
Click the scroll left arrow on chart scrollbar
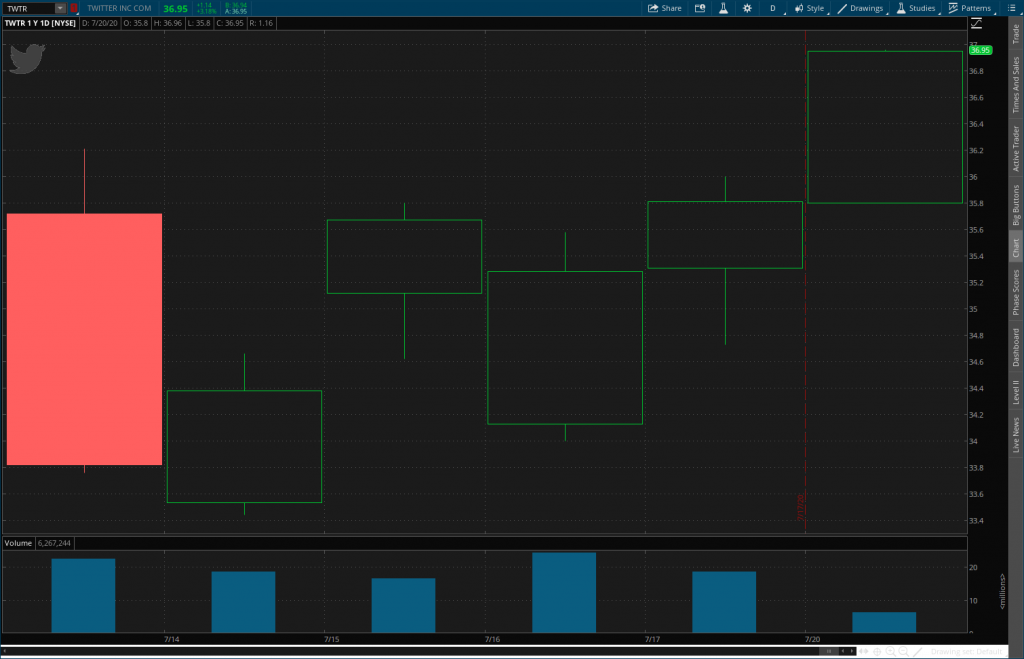[842, 651]
